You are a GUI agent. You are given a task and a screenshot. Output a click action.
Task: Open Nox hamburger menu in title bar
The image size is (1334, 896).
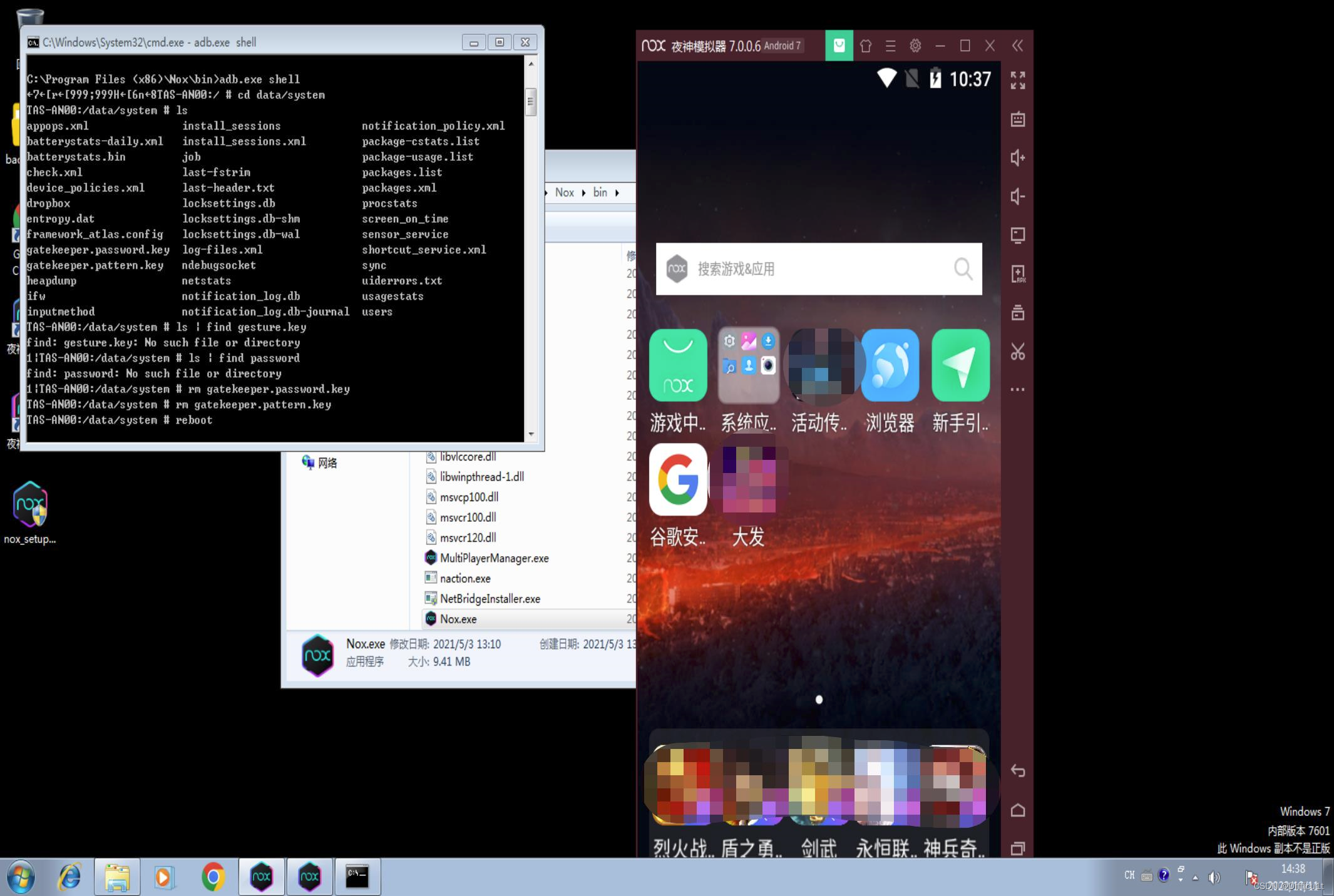(x=890, y=46)
